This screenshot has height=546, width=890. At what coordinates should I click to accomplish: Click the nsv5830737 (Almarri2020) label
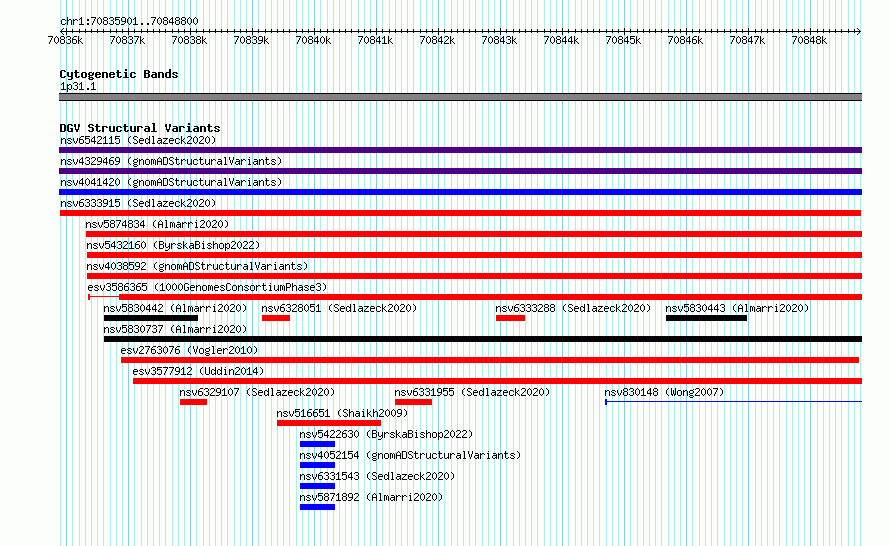point(175,329)
